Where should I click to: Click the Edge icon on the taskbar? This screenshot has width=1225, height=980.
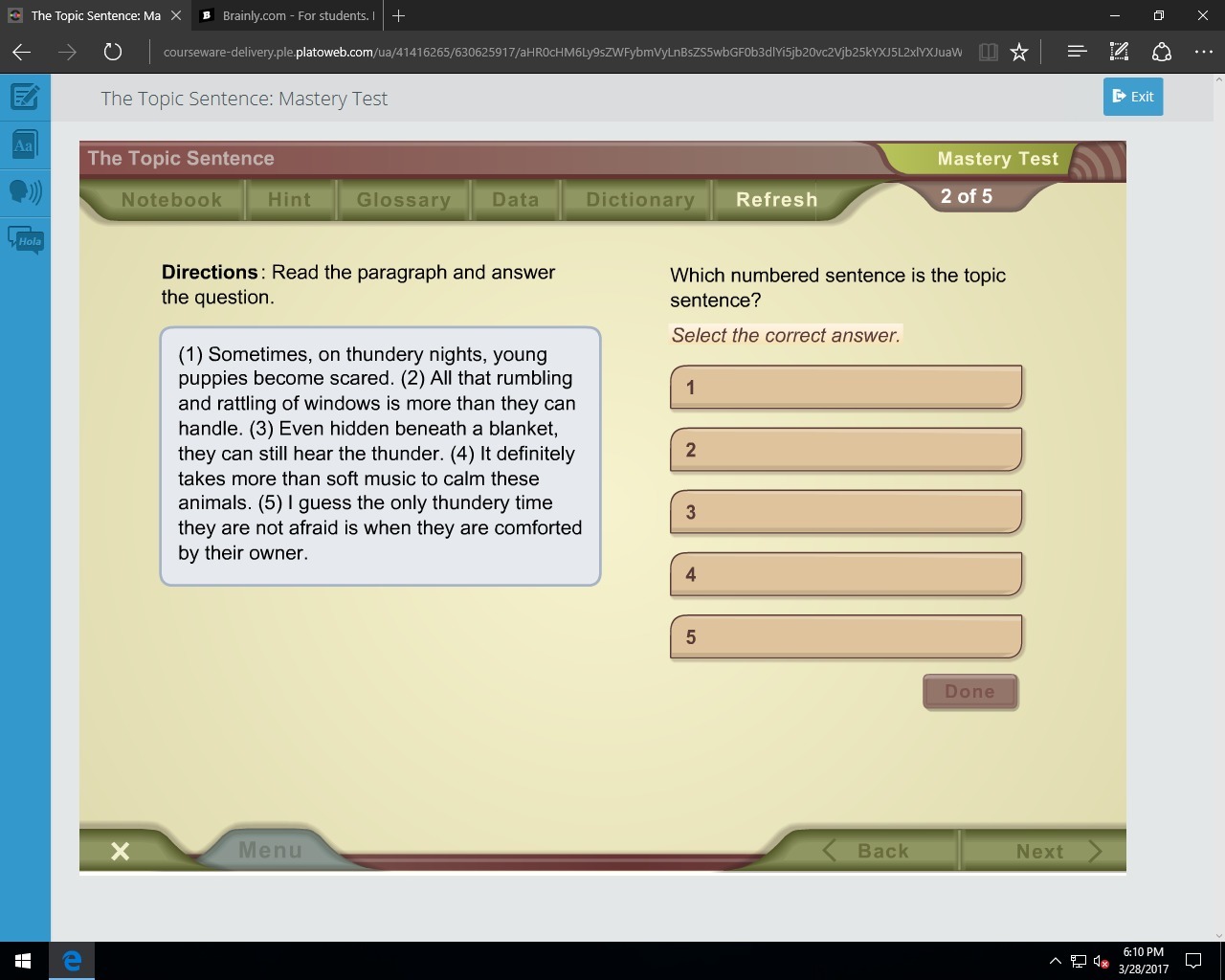72,961
